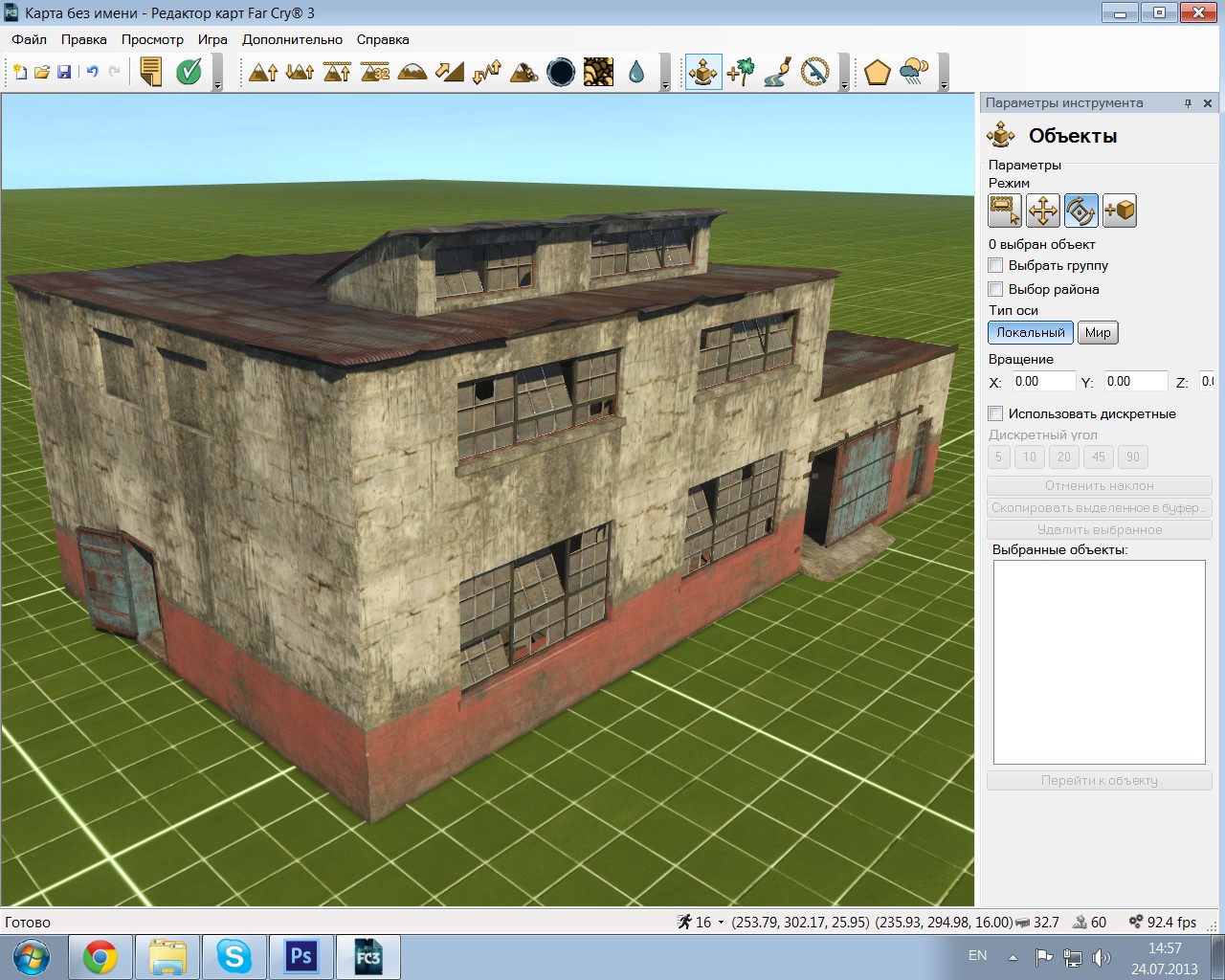Click the rotation X value field
The height and width of the screenshot is (980, 1225).
(1043, 381)
